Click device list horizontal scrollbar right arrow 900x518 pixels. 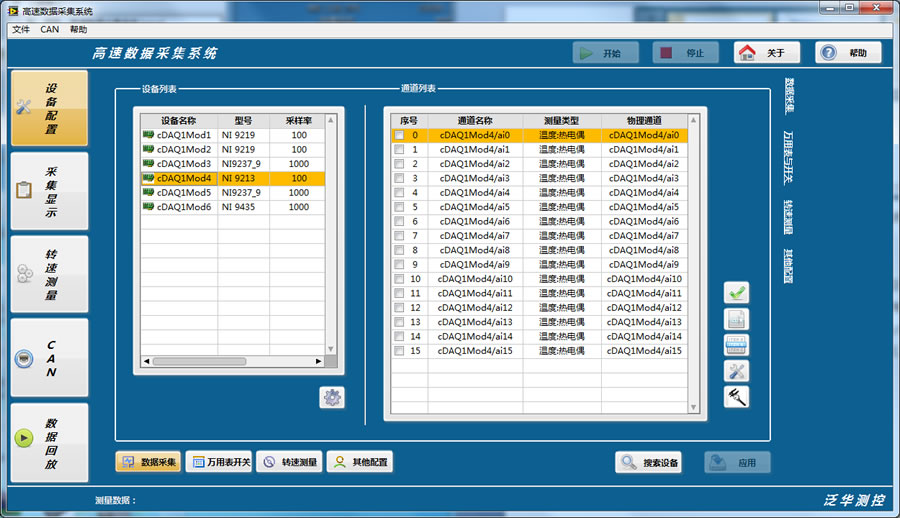319,361
